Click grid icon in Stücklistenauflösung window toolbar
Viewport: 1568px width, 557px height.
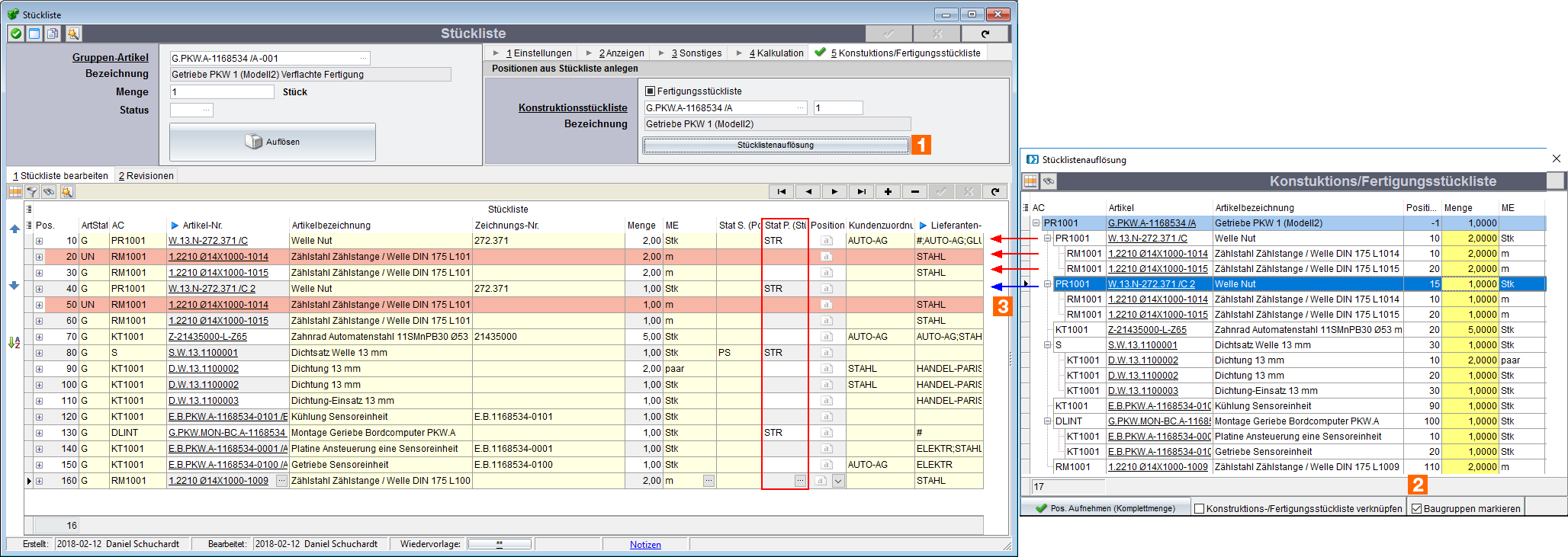click(1031, 181)
